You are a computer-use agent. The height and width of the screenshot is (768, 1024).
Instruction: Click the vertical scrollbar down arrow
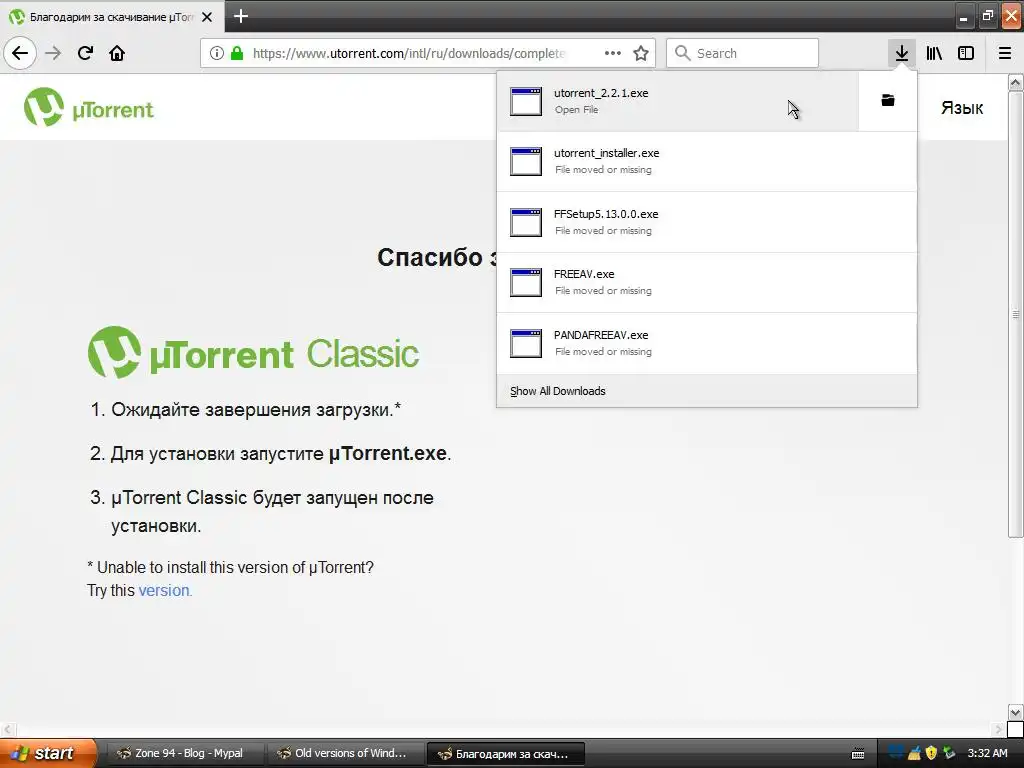tap(1015, 712)
